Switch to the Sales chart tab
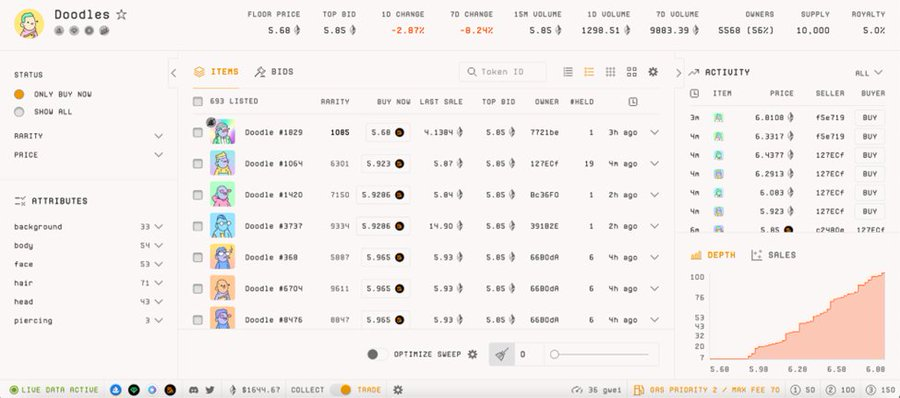This screenshot has width=900, height=398. pyautogui.click(x=774, y=255)
